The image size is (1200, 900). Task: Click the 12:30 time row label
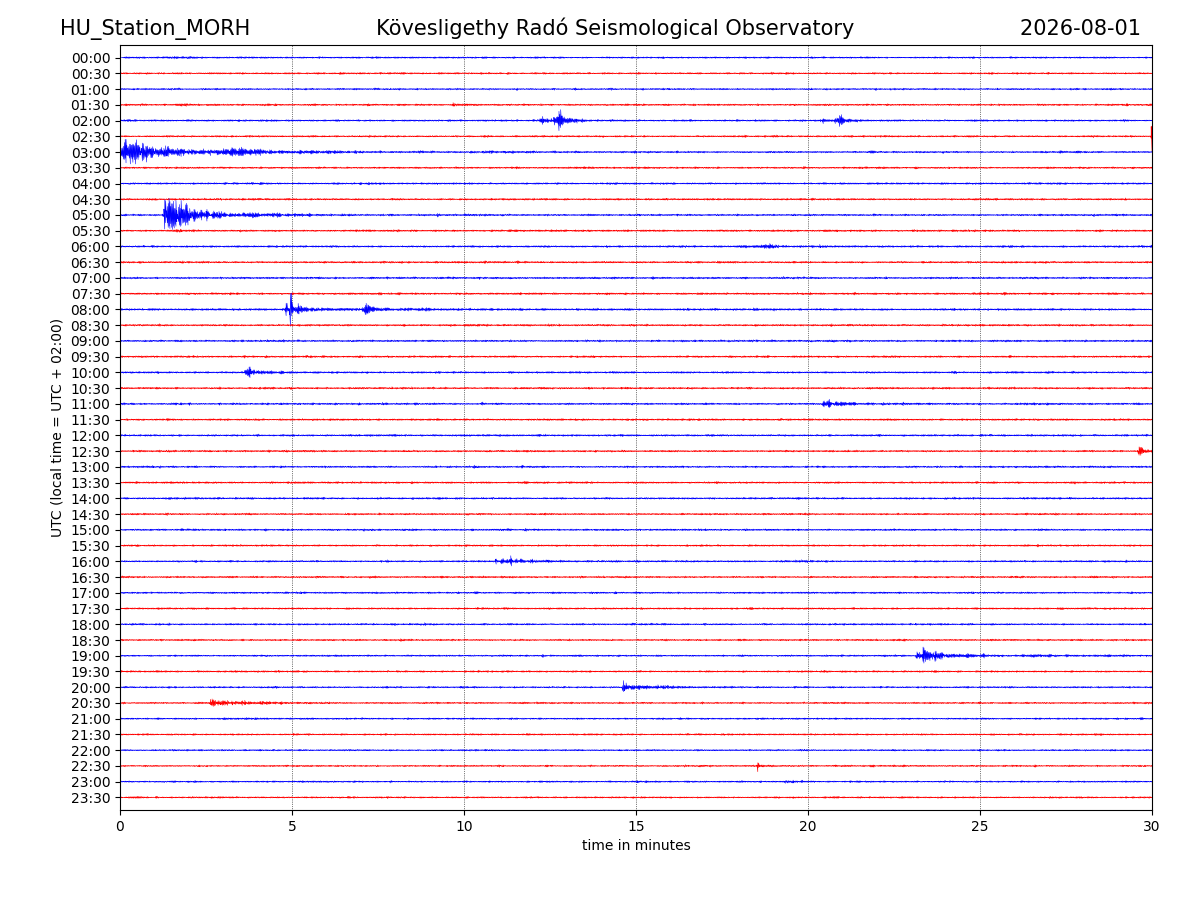(x=91, y=452)
